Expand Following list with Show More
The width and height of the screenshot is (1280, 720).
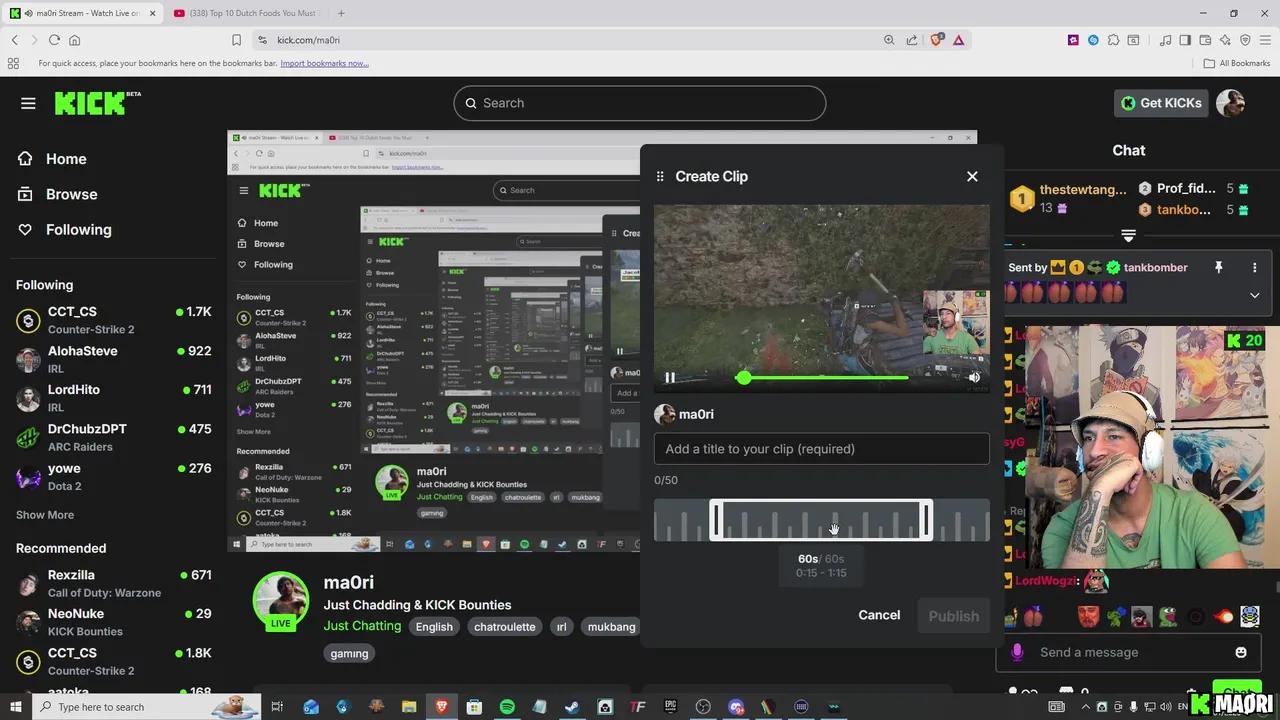[x=45, y=515]
